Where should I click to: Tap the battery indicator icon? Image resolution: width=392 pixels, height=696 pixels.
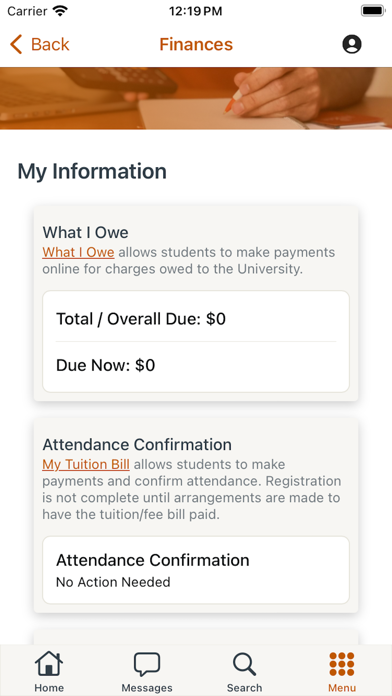pyautogui.click(x=372, y=11)
